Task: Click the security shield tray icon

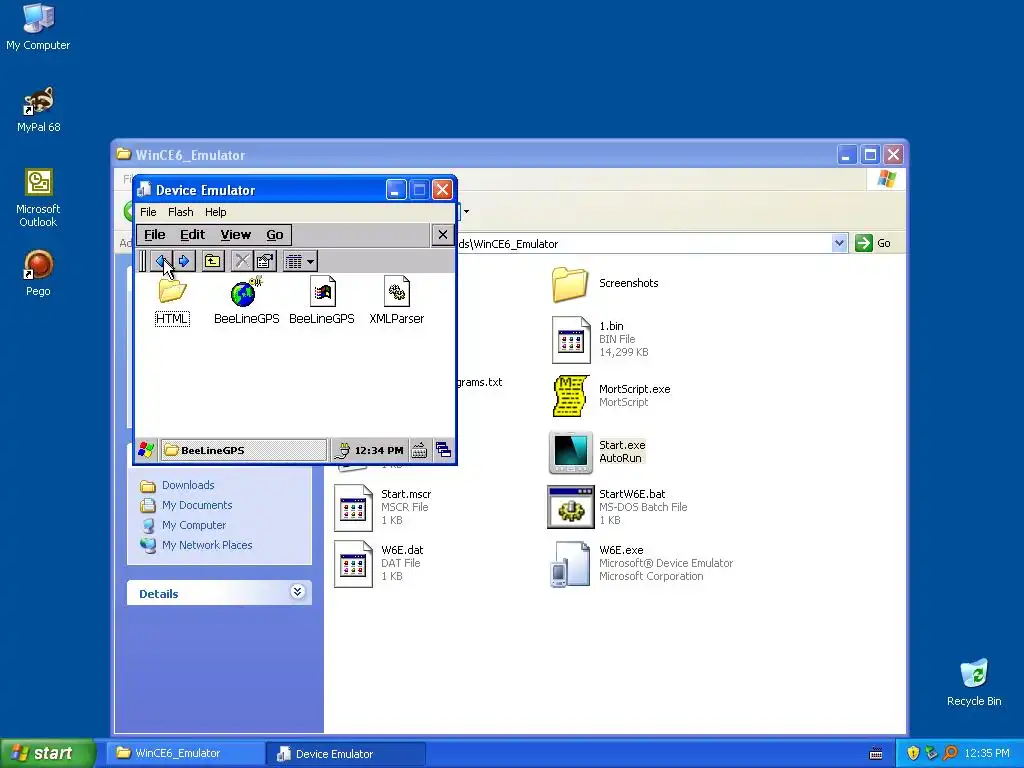Action: (913, 753)
